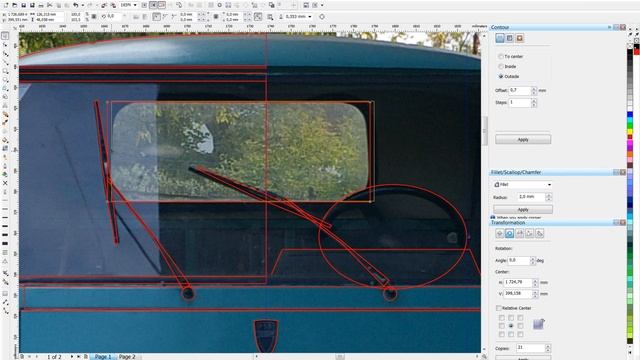Open the Undo history dropdown arrow

point(83,5)
